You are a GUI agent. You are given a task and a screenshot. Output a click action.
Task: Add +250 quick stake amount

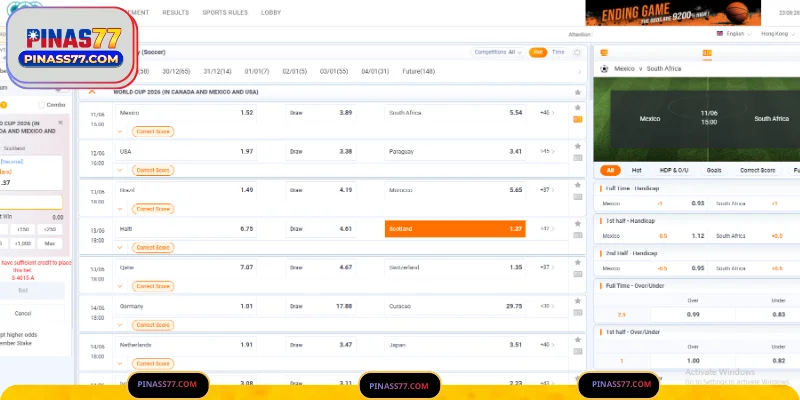[49, 230]
